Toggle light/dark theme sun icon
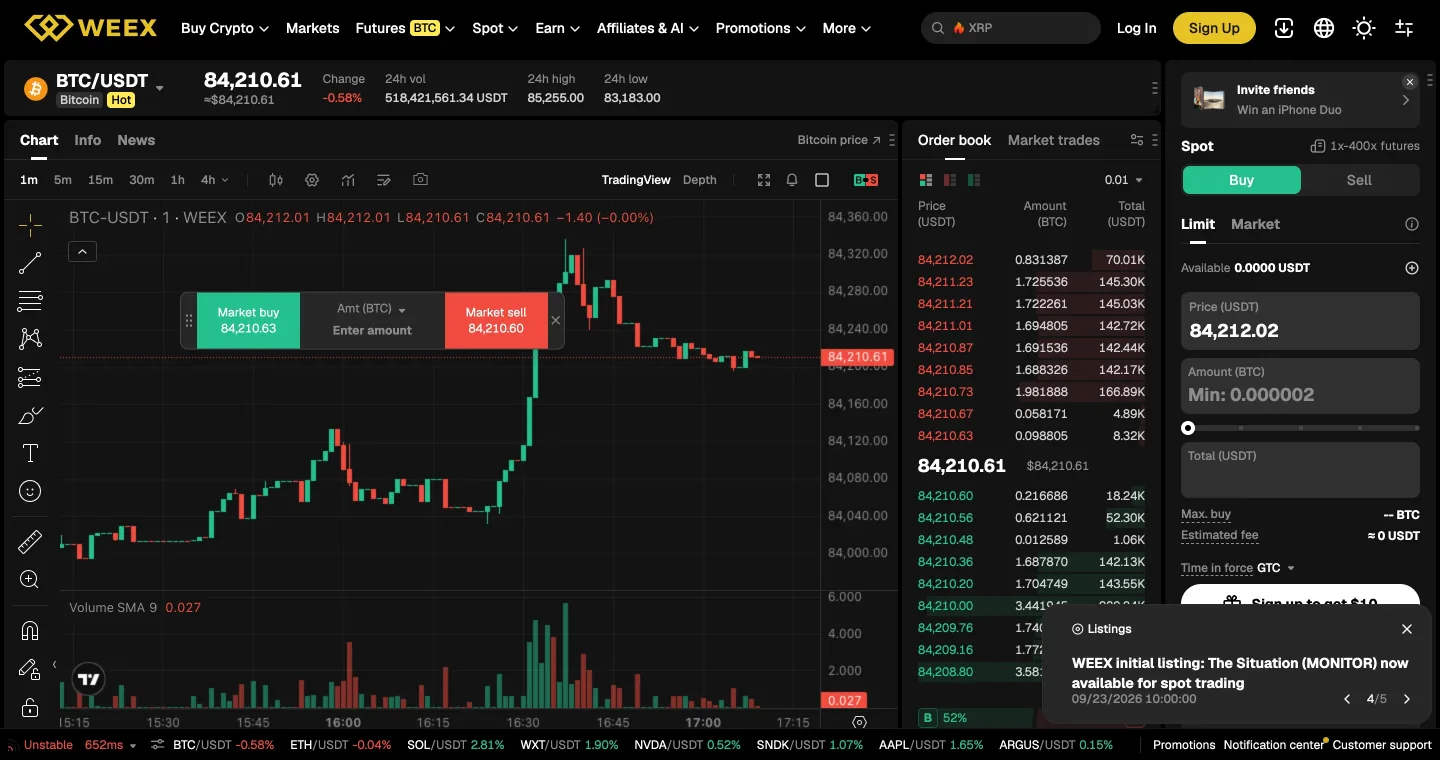 point(1364,28)
